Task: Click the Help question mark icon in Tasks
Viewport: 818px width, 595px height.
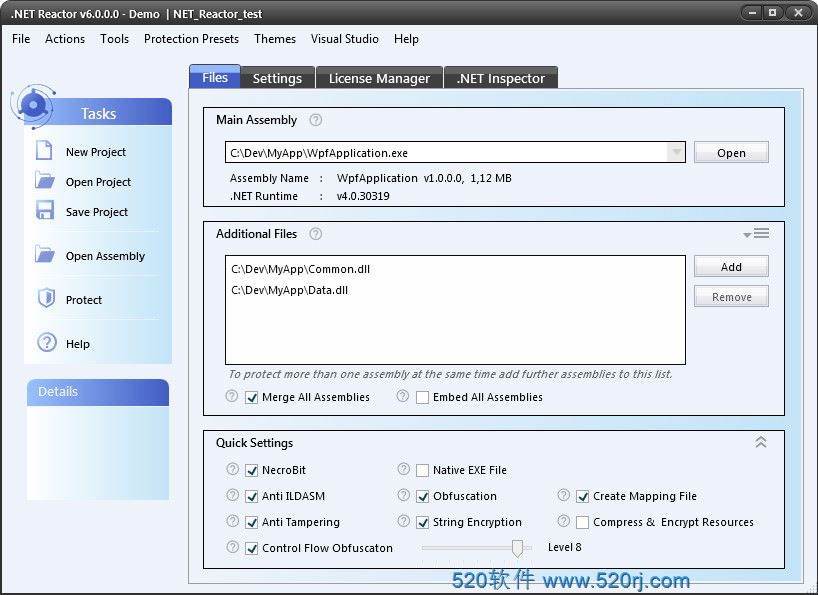Action: (x=47, y=343)
